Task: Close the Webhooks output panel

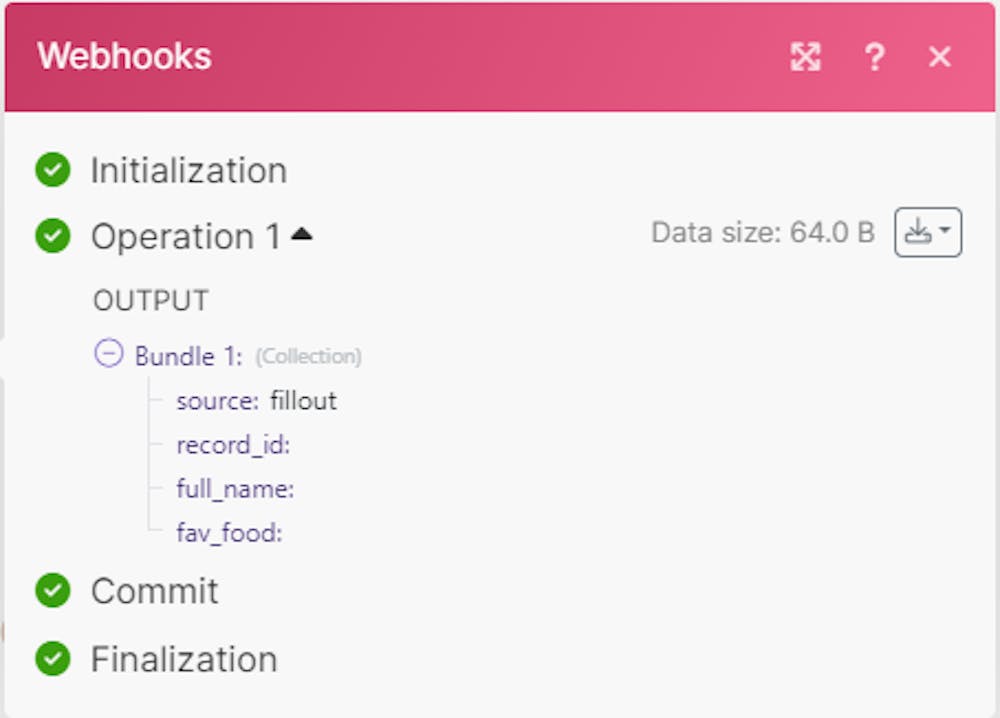Action: point(940,57)
